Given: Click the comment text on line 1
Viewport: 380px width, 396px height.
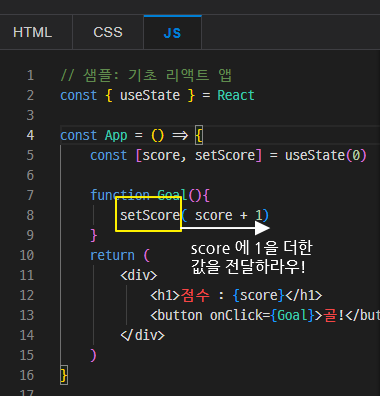Looking at the screenshot, I should 146,75.
